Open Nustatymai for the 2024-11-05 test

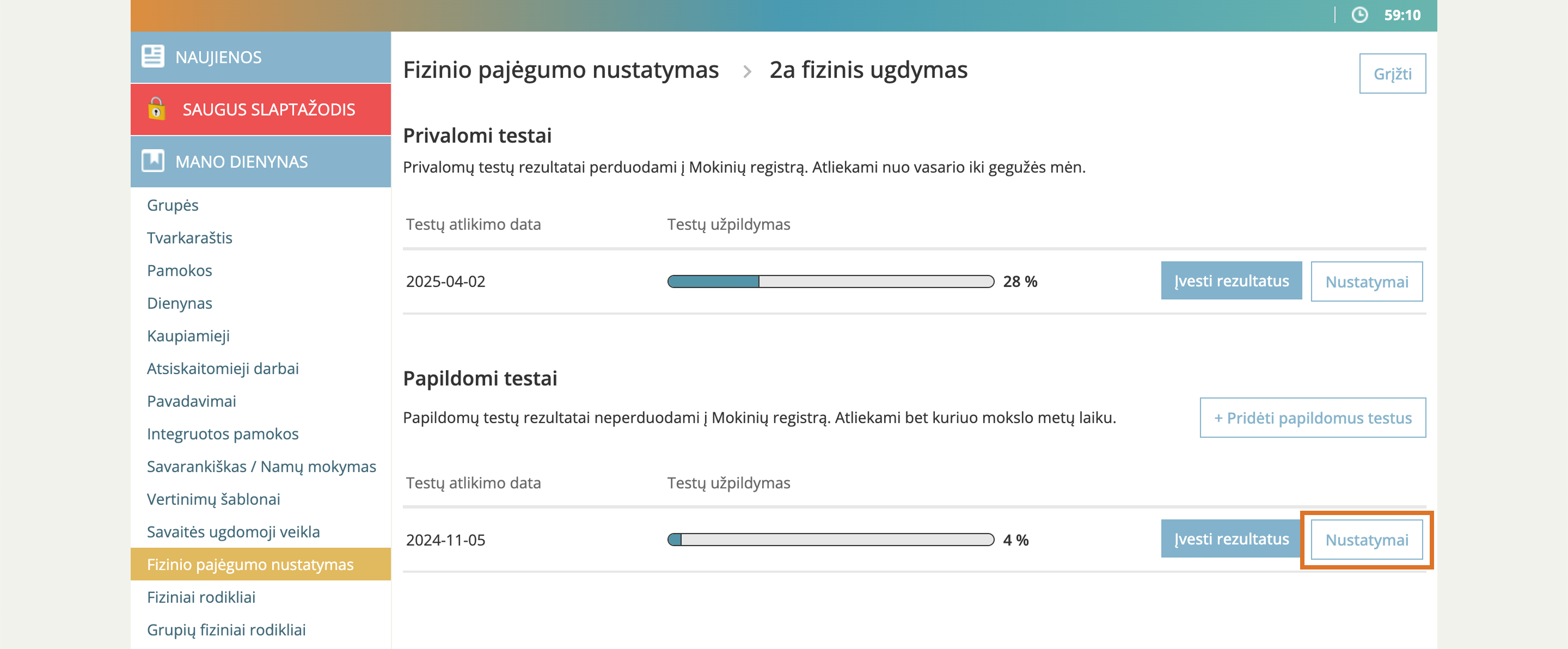1366,540
